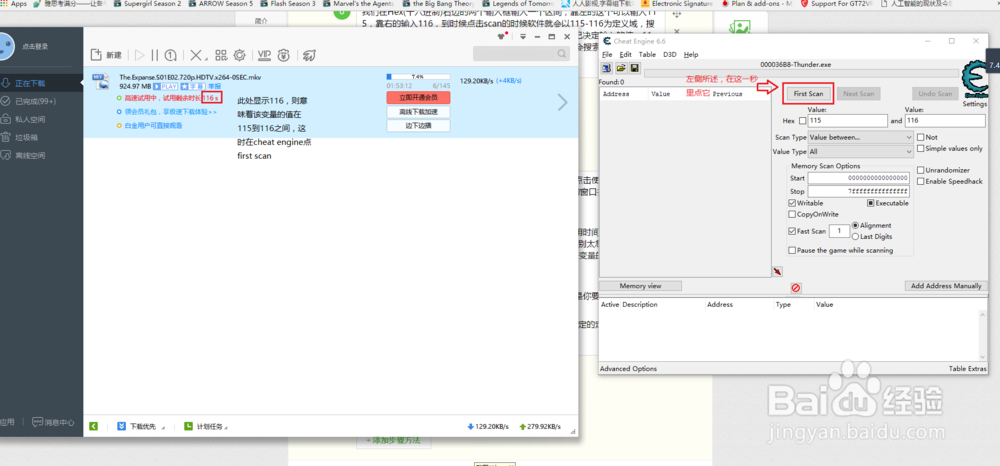Select the Last Digits radio button
1000x466 pixels.
tap(856, 237)
